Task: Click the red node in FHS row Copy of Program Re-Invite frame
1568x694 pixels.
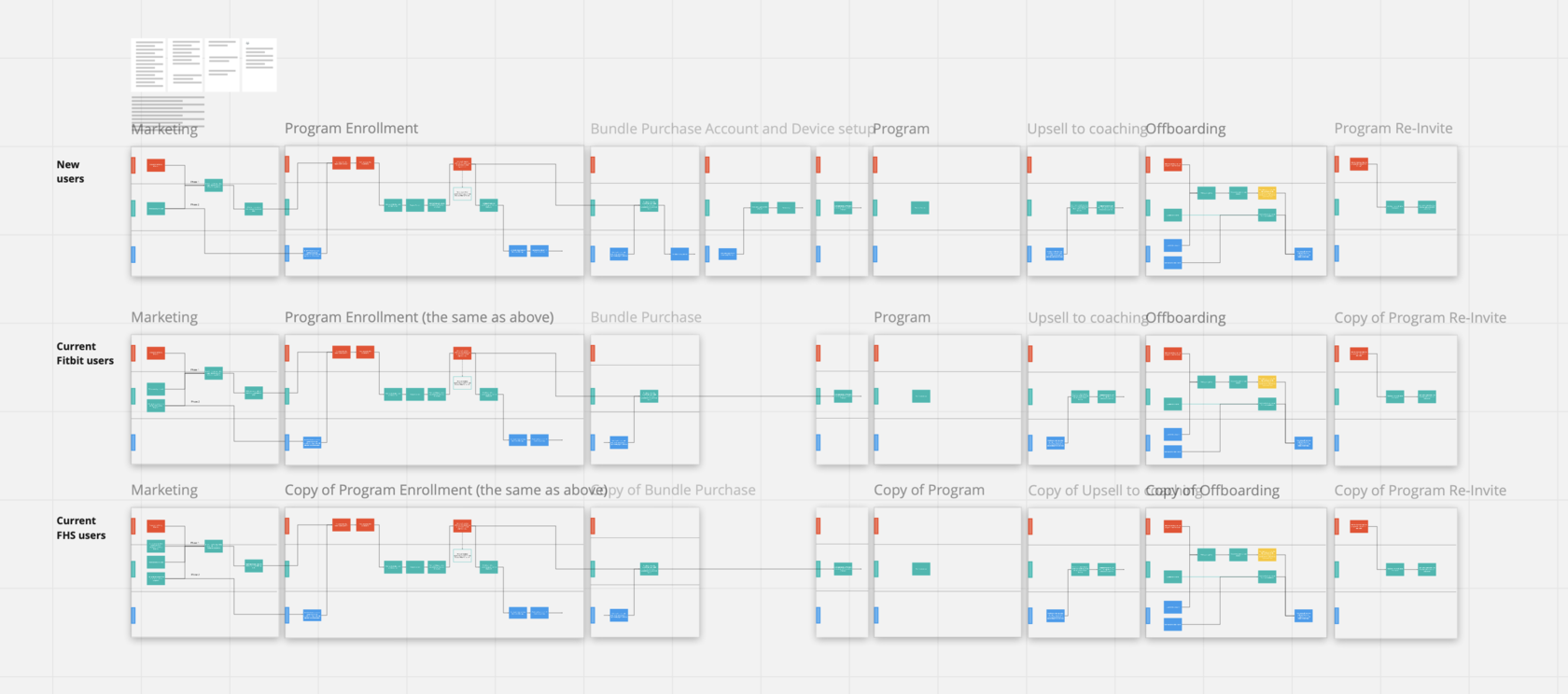Action: pos(1359,526)
